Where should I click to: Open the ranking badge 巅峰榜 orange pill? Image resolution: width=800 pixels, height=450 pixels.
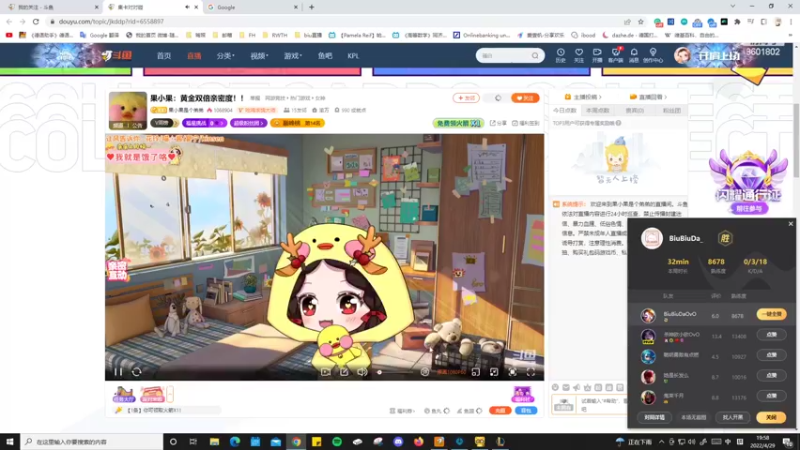(x=297, y=123)
